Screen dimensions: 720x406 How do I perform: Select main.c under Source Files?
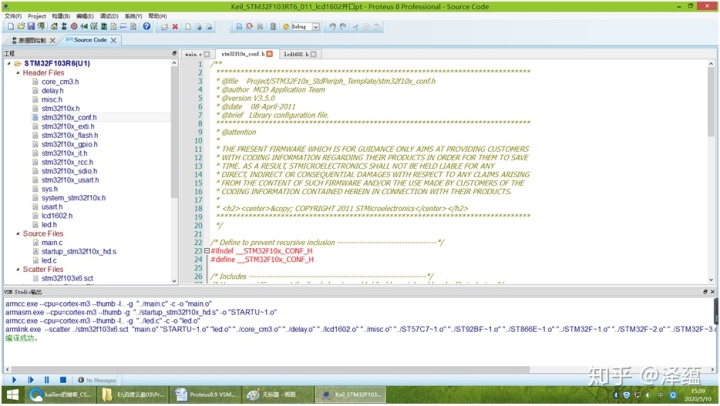tap(52, 242)
